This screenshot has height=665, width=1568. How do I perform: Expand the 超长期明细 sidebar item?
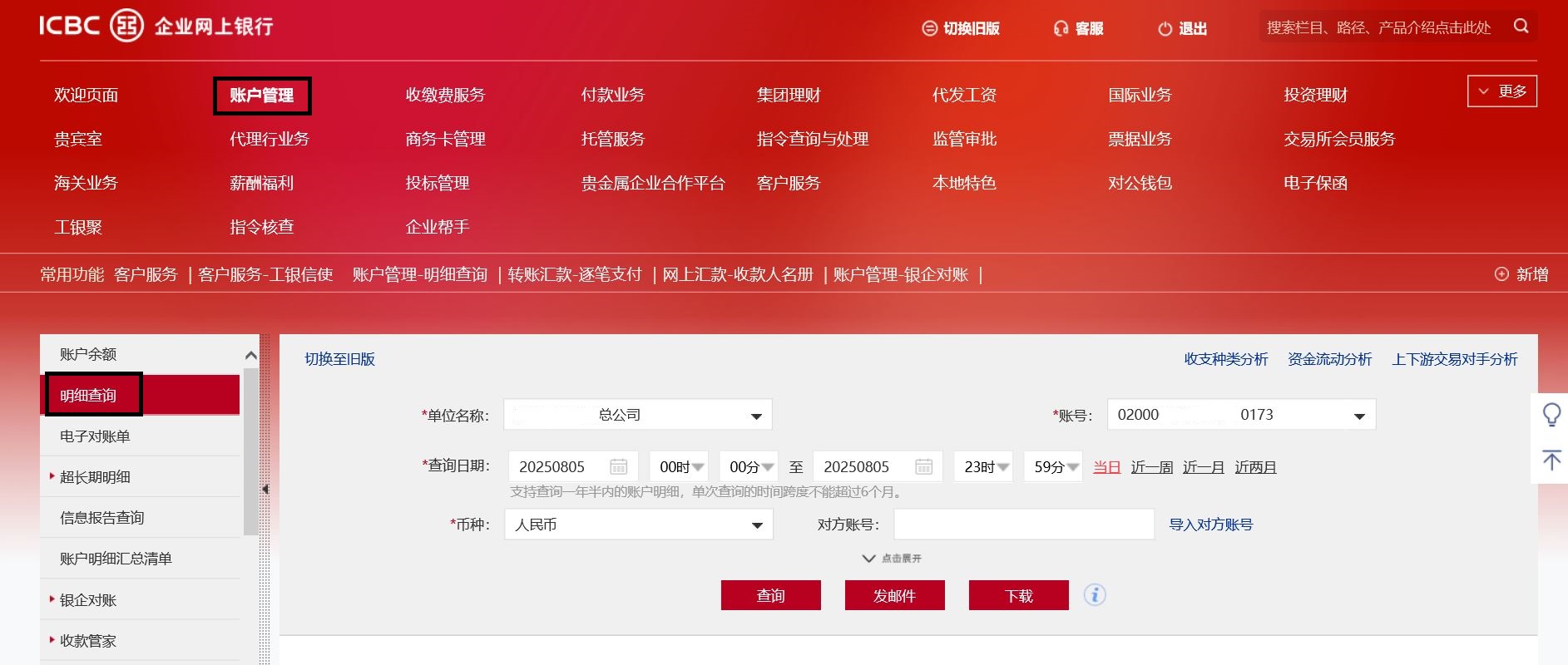pos(95,477)
